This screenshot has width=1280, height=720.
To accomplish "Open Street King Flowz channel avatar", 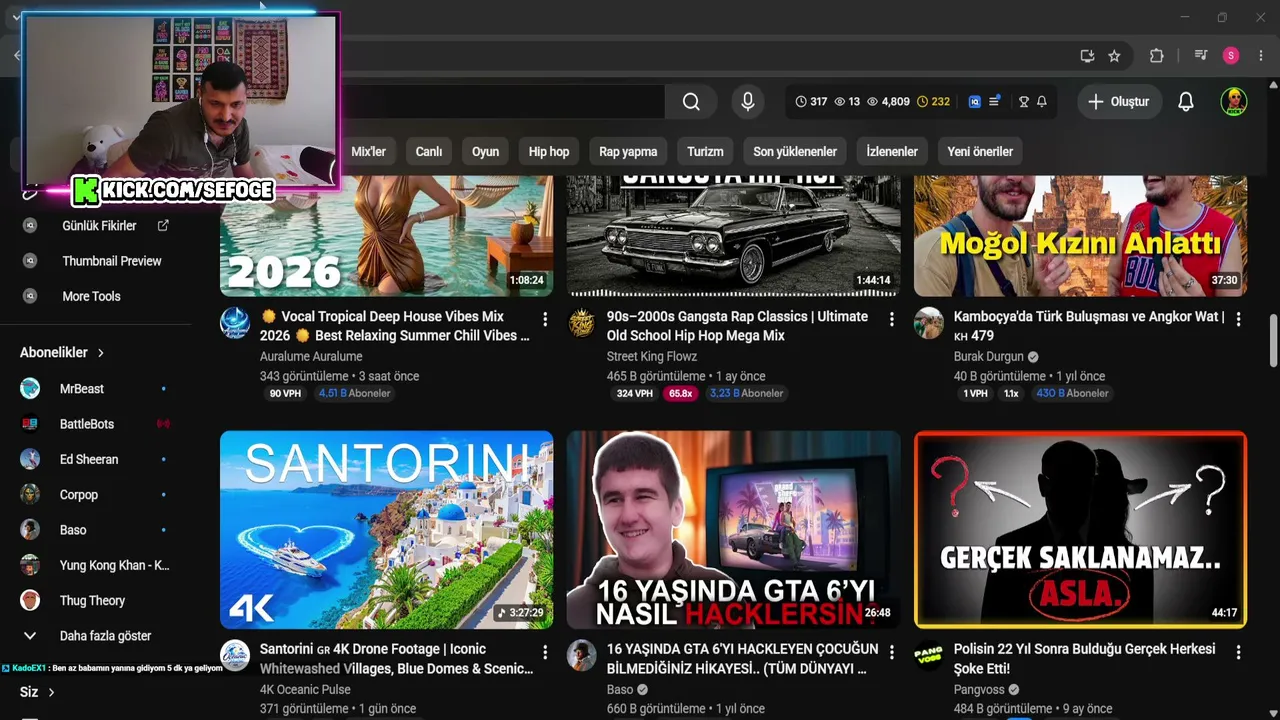I will coord(582,323).
